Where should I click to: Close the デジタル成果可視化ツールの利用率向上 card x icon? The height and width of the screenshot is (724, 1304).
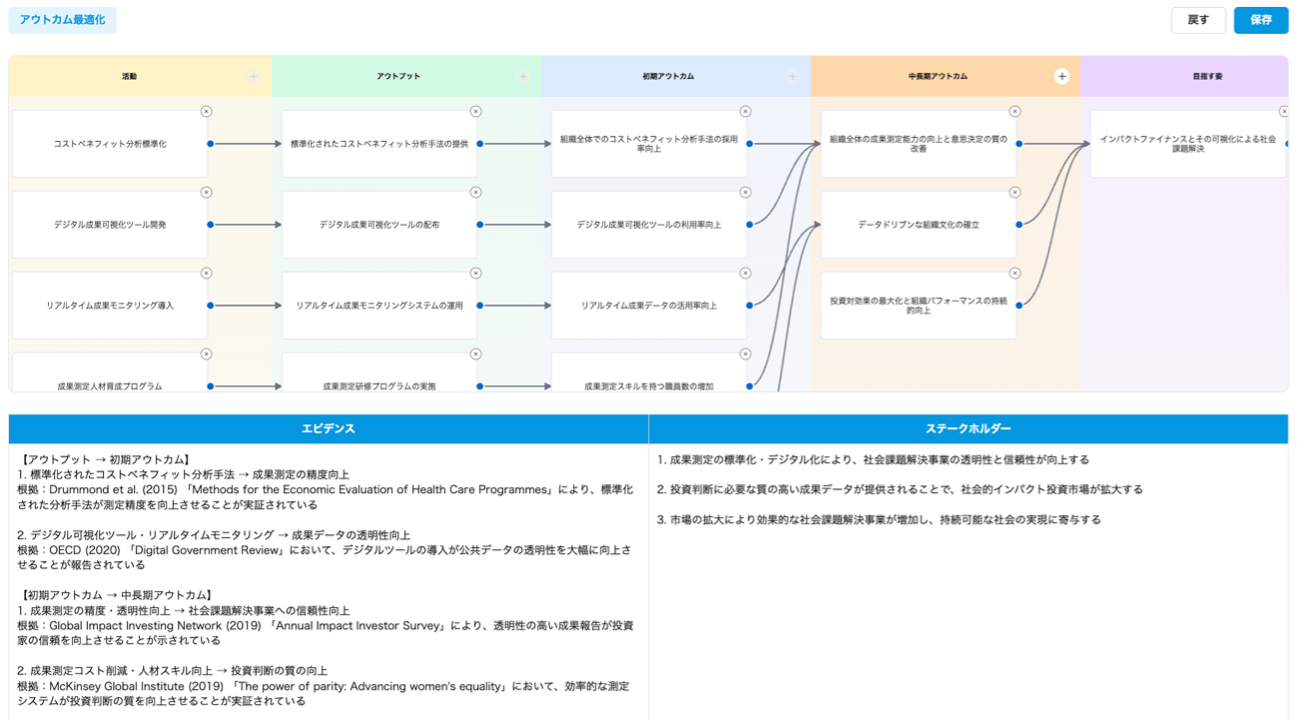745,192
